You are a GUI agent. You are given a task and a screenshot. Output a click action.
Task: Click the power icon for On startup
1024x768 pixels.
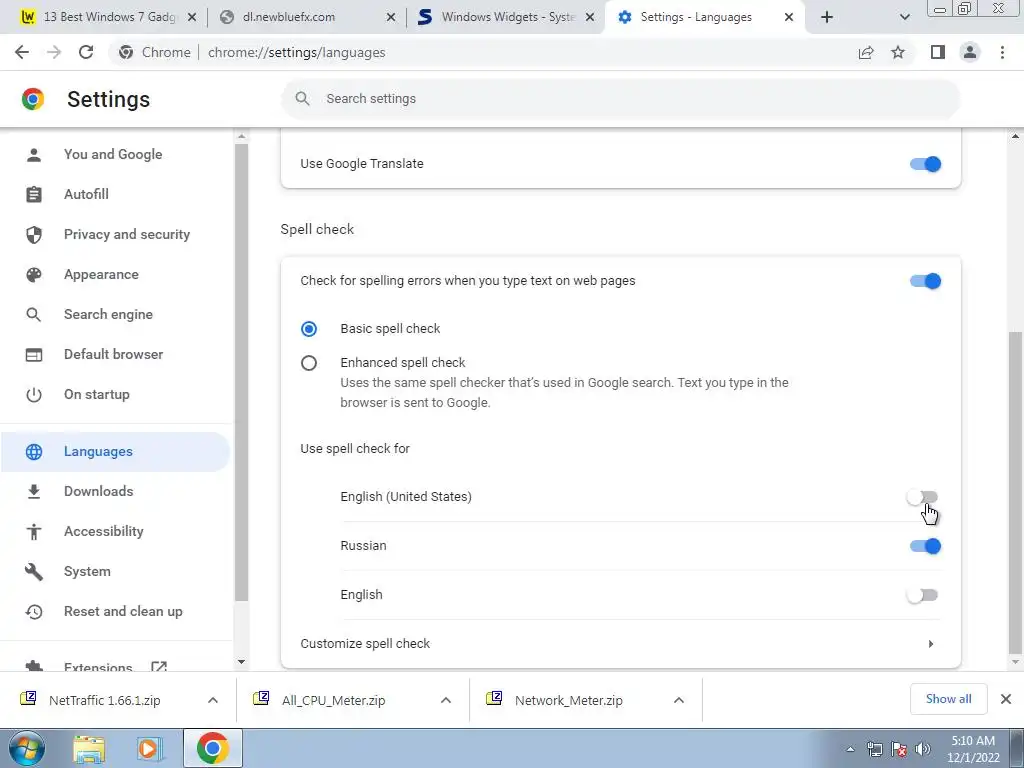(x=34, y=394)
